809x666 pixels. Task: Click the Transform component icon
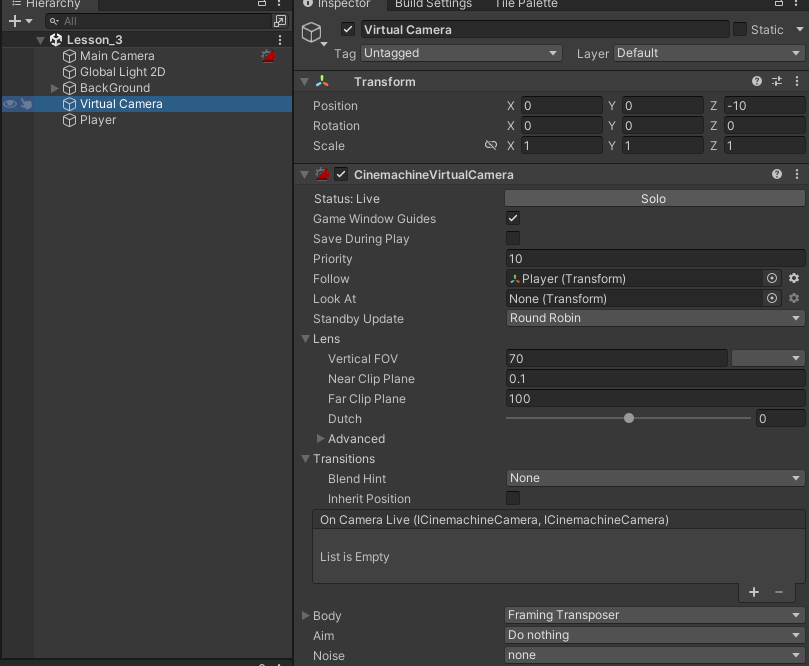tap(322, 81)
